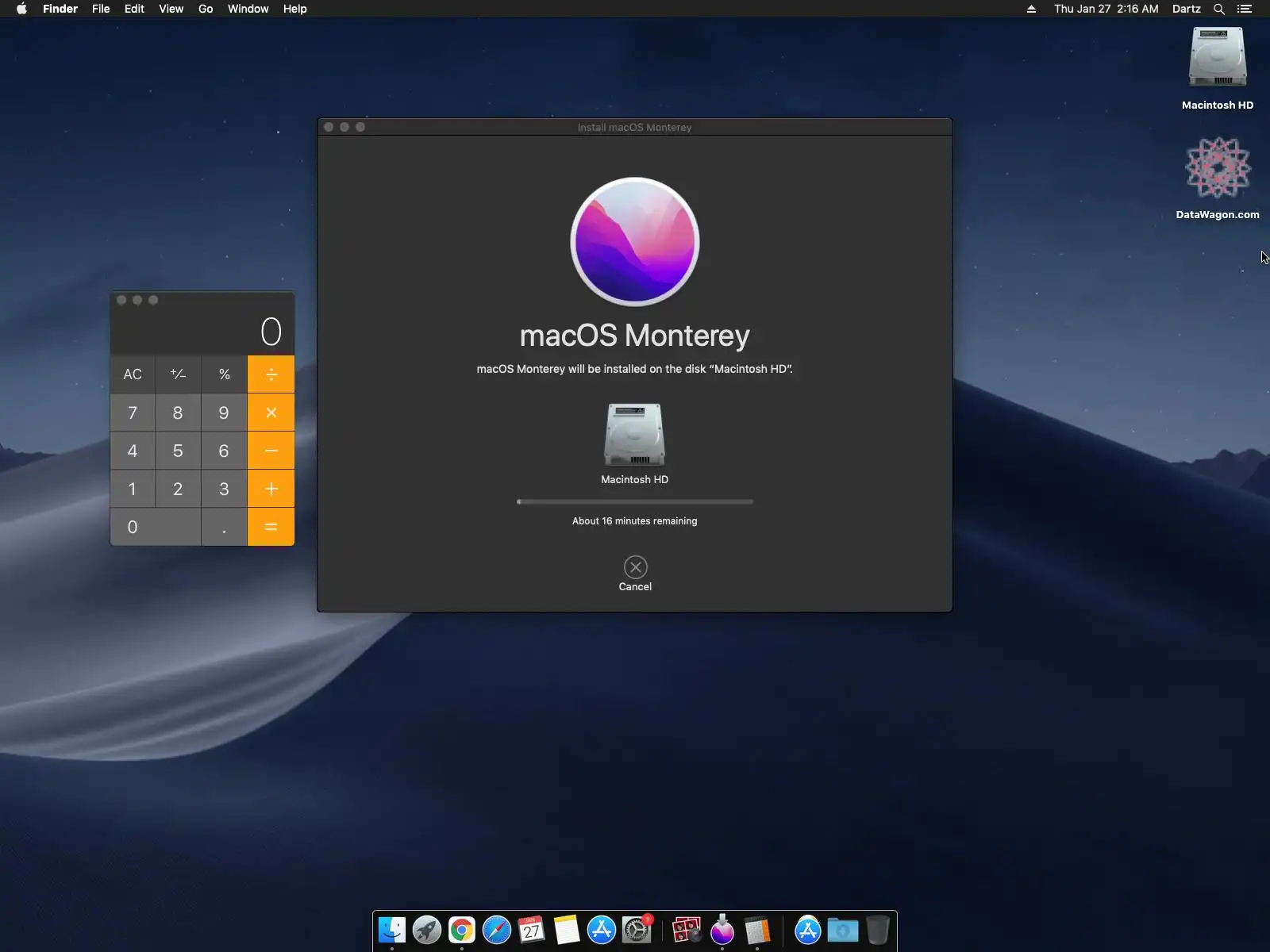
Task: Open the Dartz user menu
Action: click(x=1187, y=9)
